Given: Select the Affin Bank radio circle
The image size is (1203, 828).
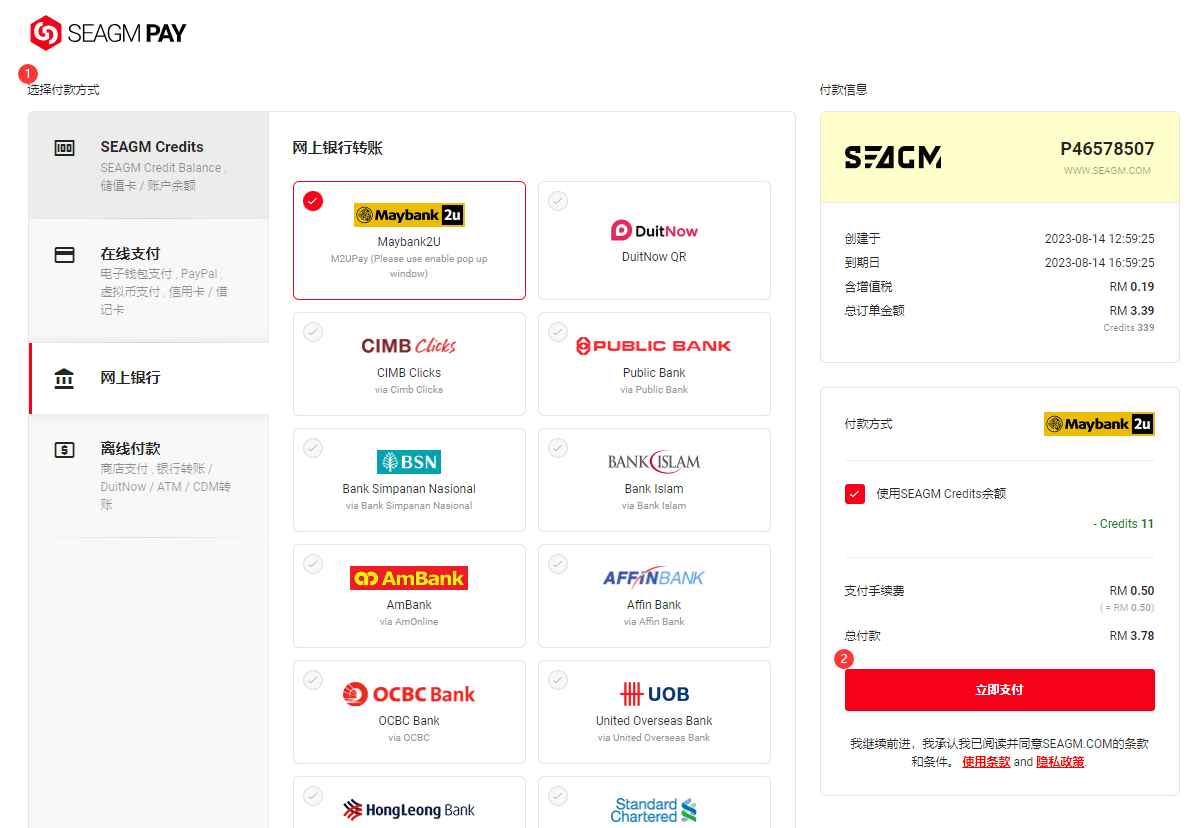Looking at the screenshot, I should [x=558, y=564].
